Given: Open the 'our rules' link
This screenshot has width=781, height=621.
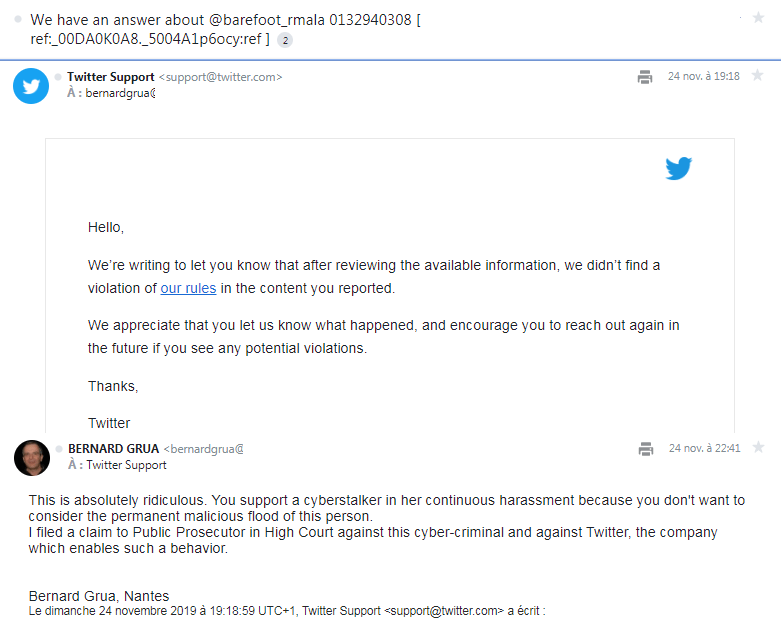Looking at the screenshot, I should click(188, 288).
